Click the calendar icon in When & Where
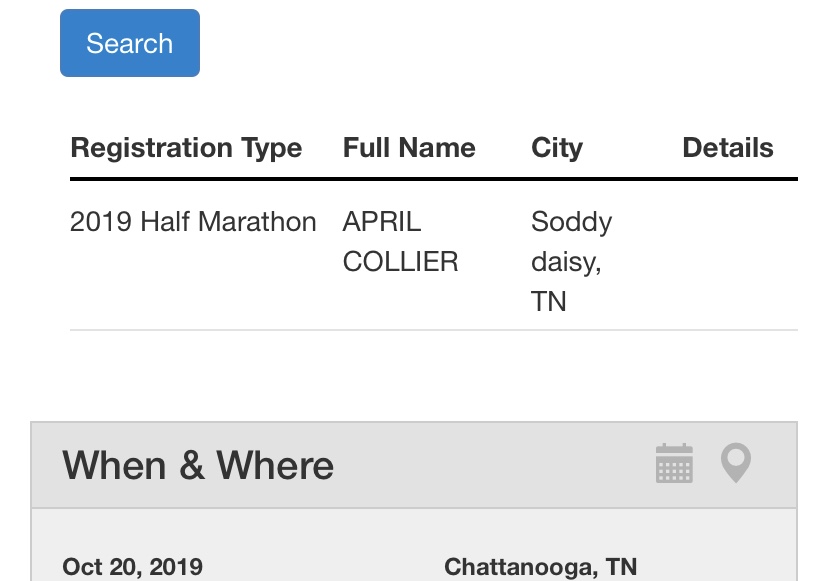828x581 pixels. click(x=674, y=464)
